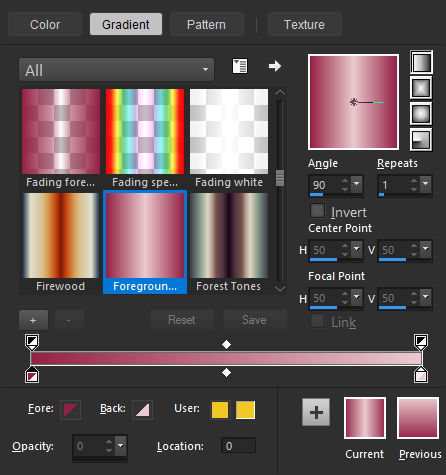Screen dimensions: 446x475
Task: Select the linear gradient style icon
Action: (421, 62)
